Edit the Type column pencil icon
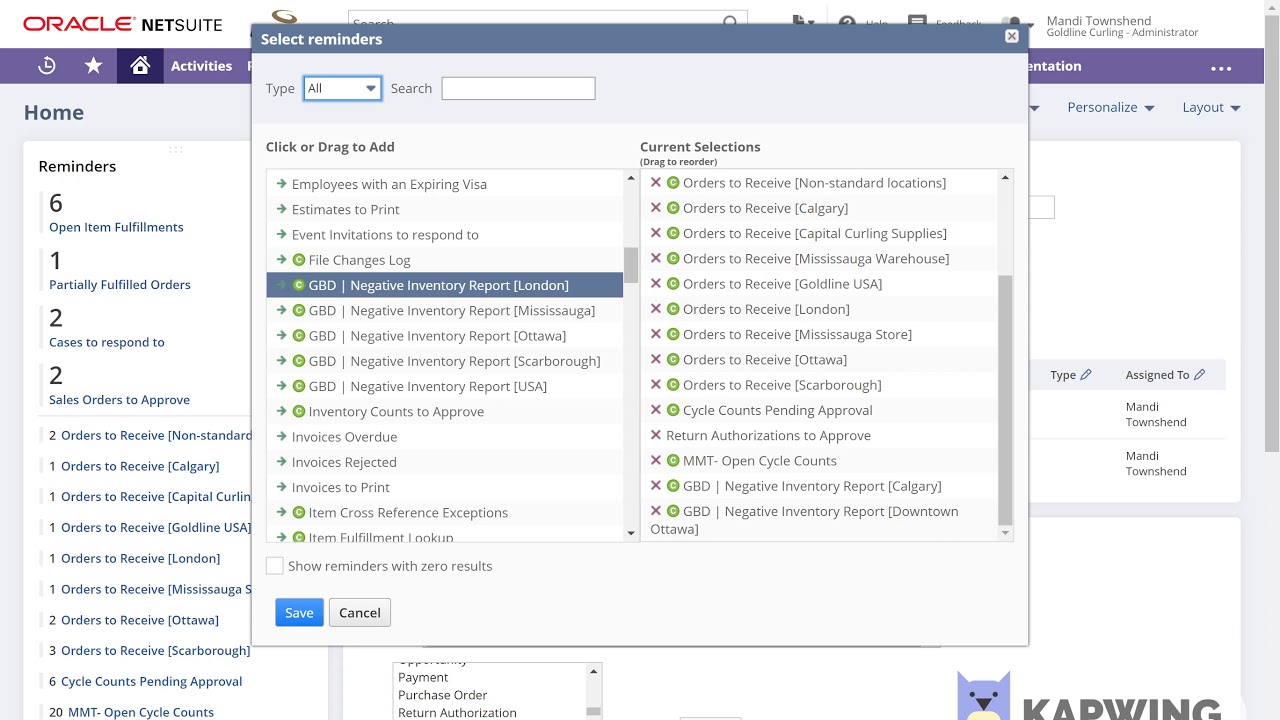This screenshot has height=720, width=1280. click(x=1086, y=375)
